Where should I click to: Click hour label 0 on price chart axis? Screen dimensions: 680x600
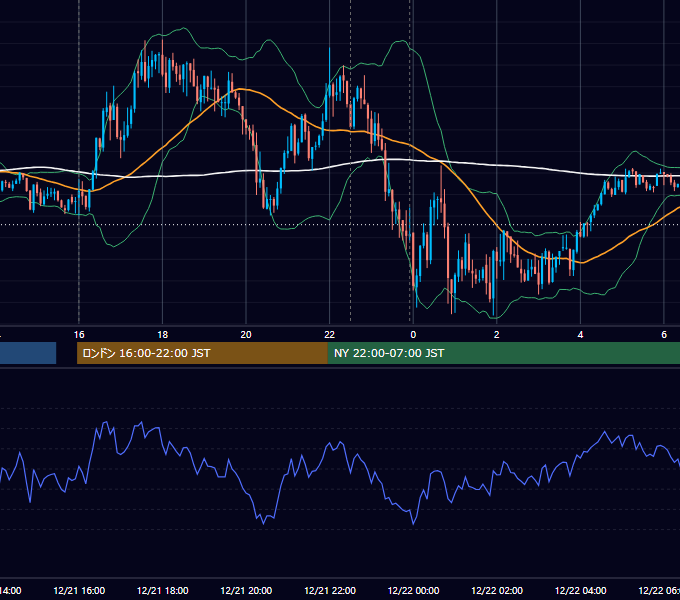pos(413,335)
